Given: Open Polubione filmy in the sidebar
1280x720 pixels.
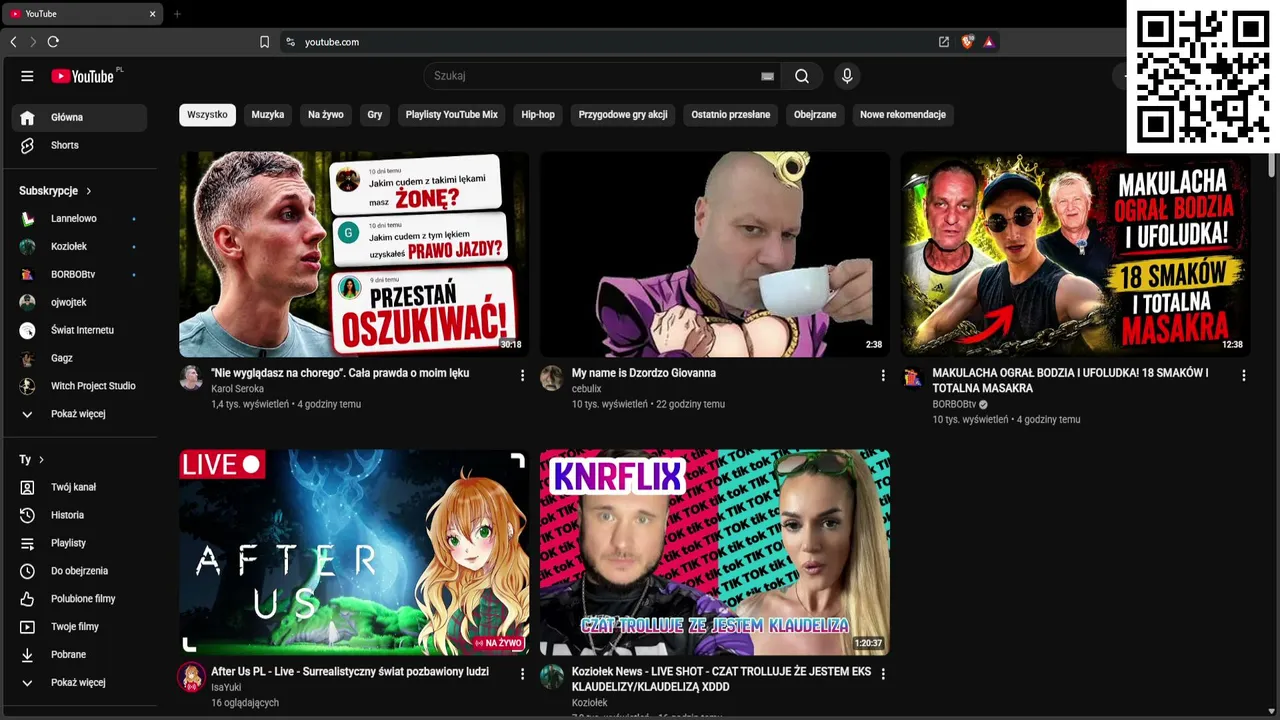Looking at the screenshot, I should (79, 600).
